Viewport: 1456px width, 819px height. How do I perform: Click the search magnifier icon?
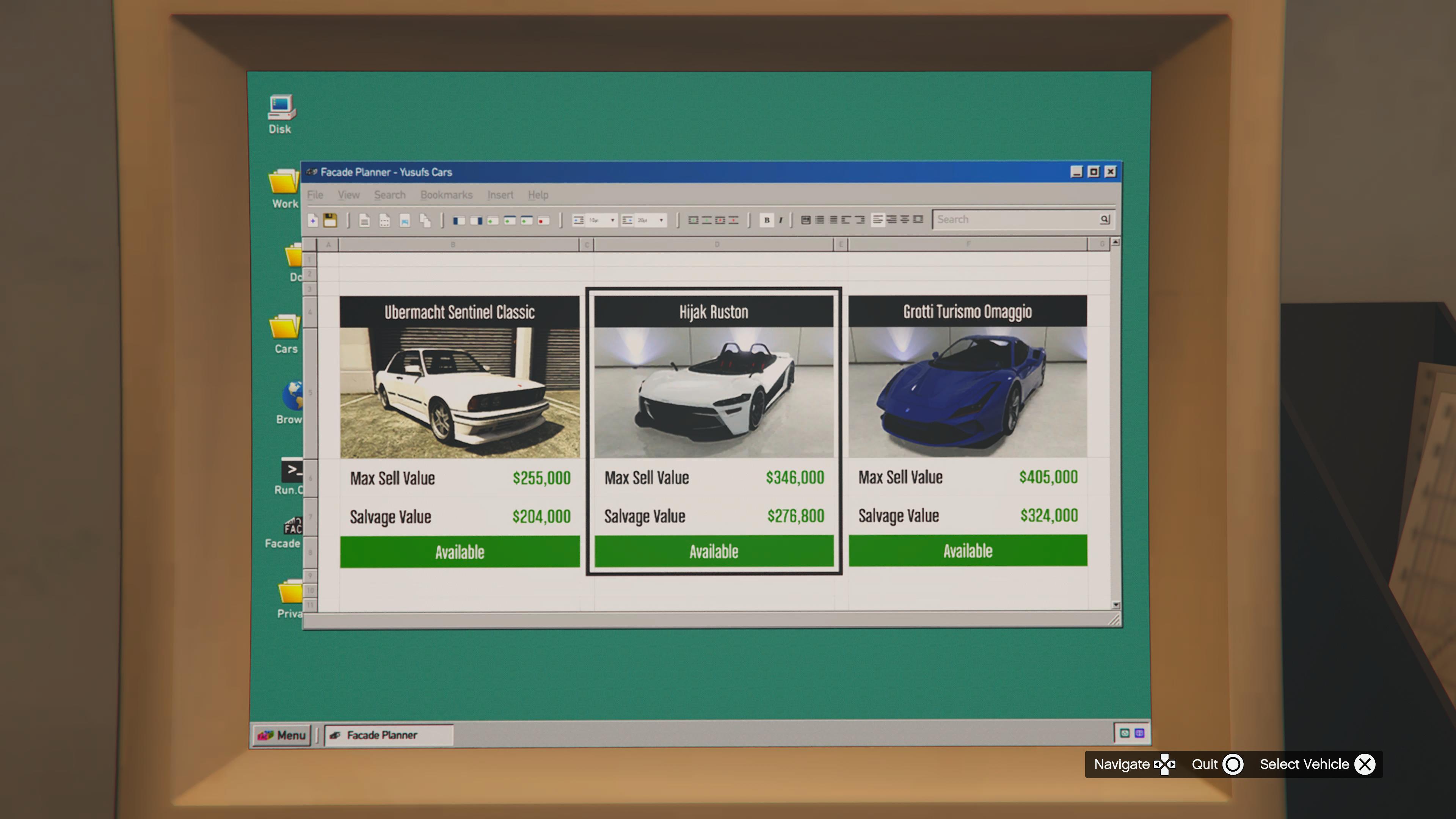(x=1105, y=219)
